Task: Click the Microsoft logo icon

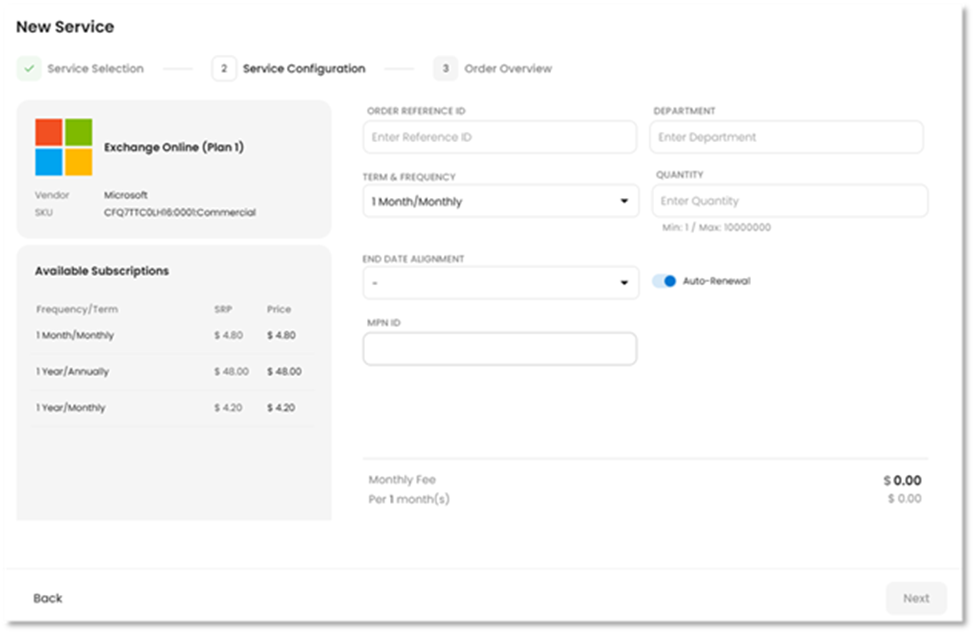Action: point(63,147)
